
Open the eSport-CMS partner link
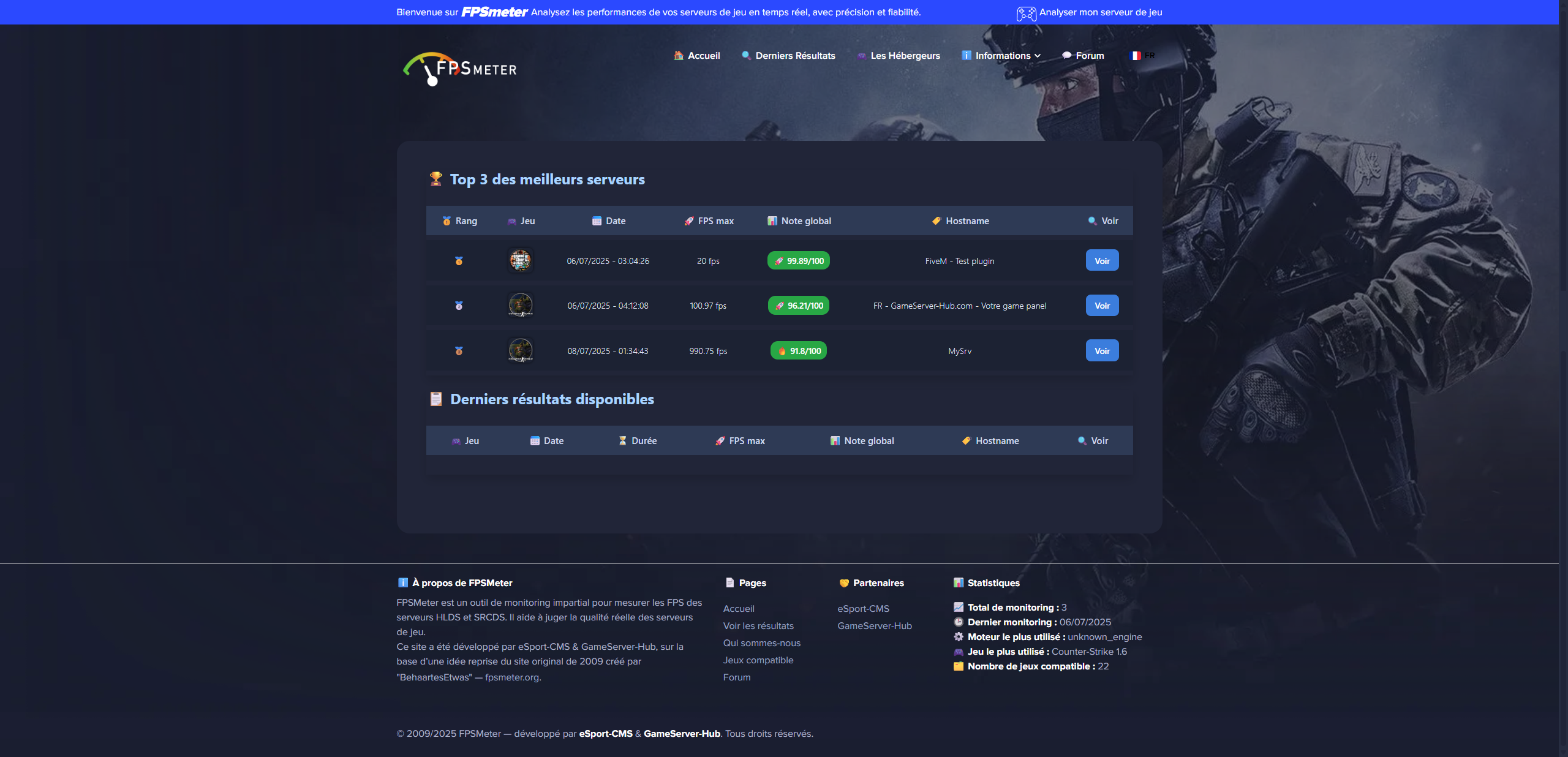[863, 609]
